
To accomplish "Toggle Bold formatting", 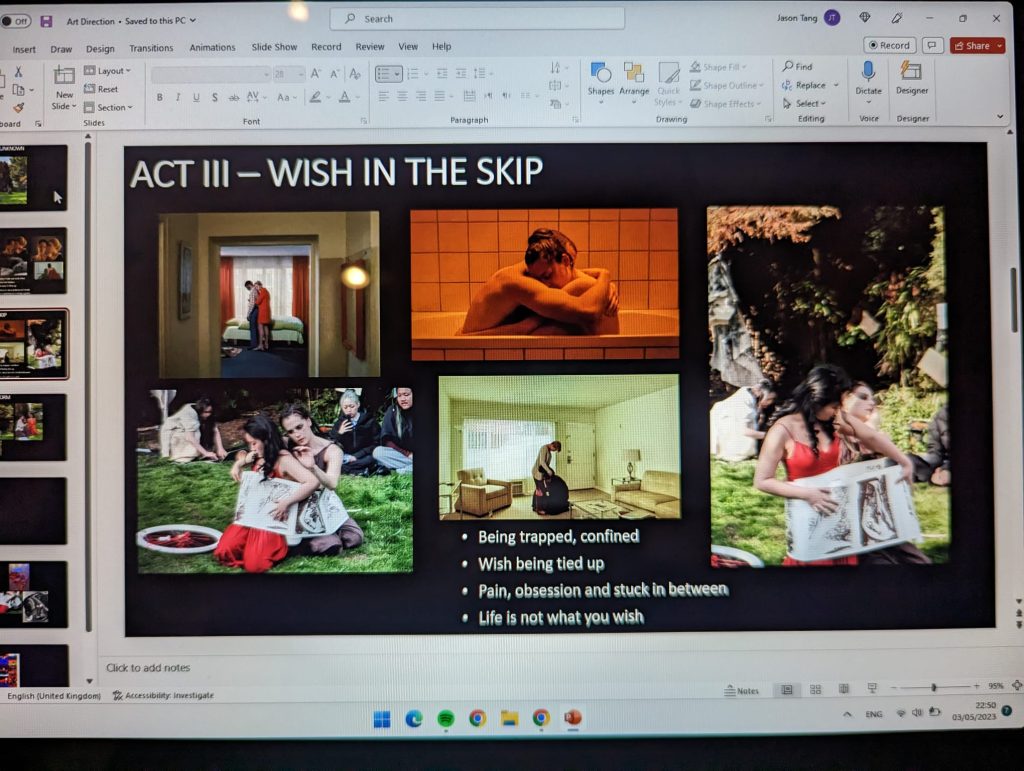I will point(159,97).
